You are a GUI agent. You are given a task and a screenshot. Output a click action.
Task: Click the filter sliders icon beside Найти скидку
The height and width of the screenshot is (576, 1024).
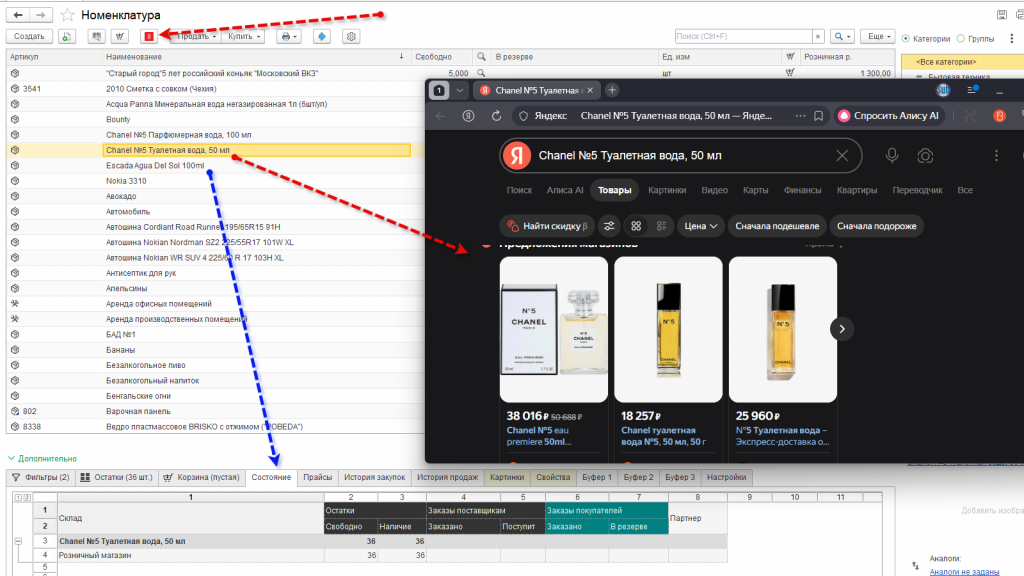609,226
